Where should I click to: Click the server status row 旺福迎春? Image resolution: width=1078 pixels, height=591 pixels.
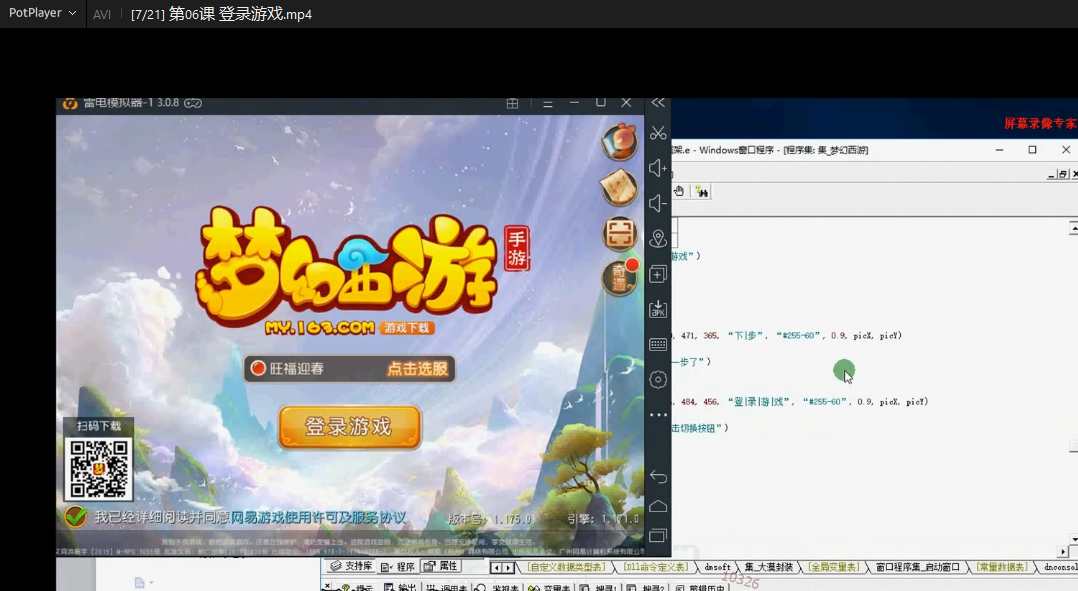[x=349, y=369]
